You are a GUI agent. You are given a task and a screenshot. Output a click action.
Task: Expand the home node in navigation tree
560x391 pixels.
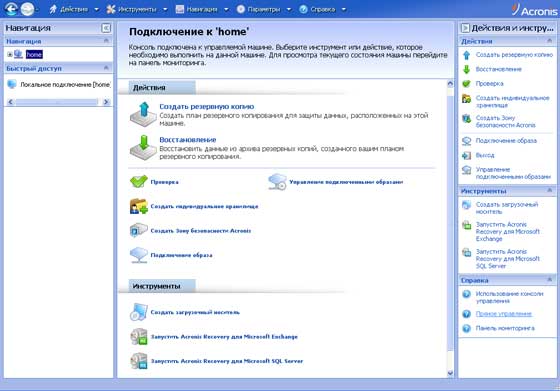10,54
